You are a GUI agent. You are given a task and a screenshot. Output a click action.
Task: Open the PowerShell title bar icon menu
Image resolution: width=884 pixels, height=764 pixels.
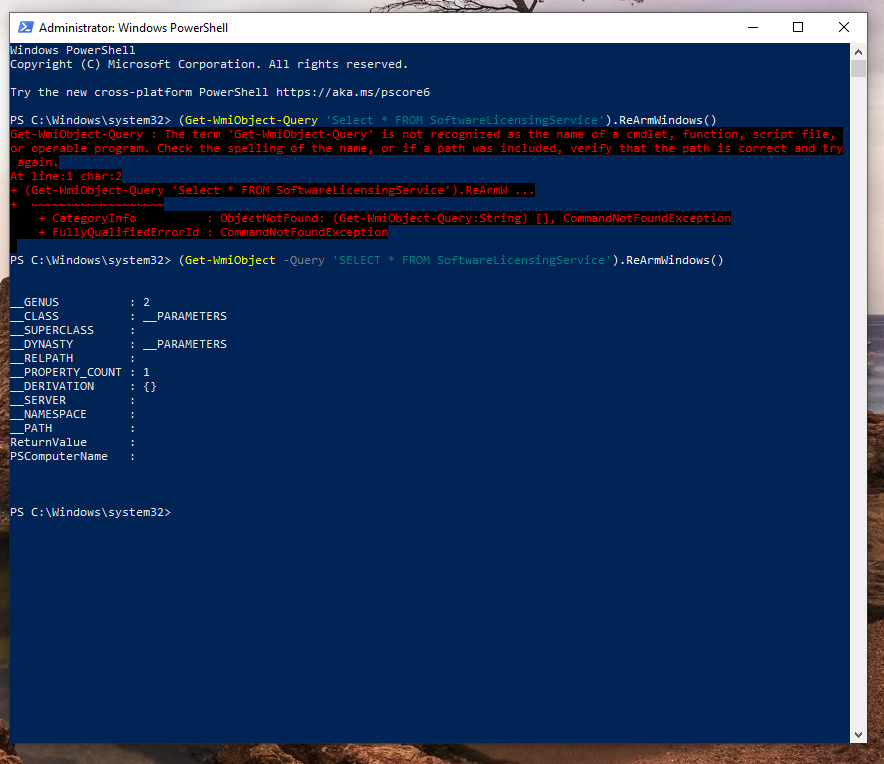(25, 27)
